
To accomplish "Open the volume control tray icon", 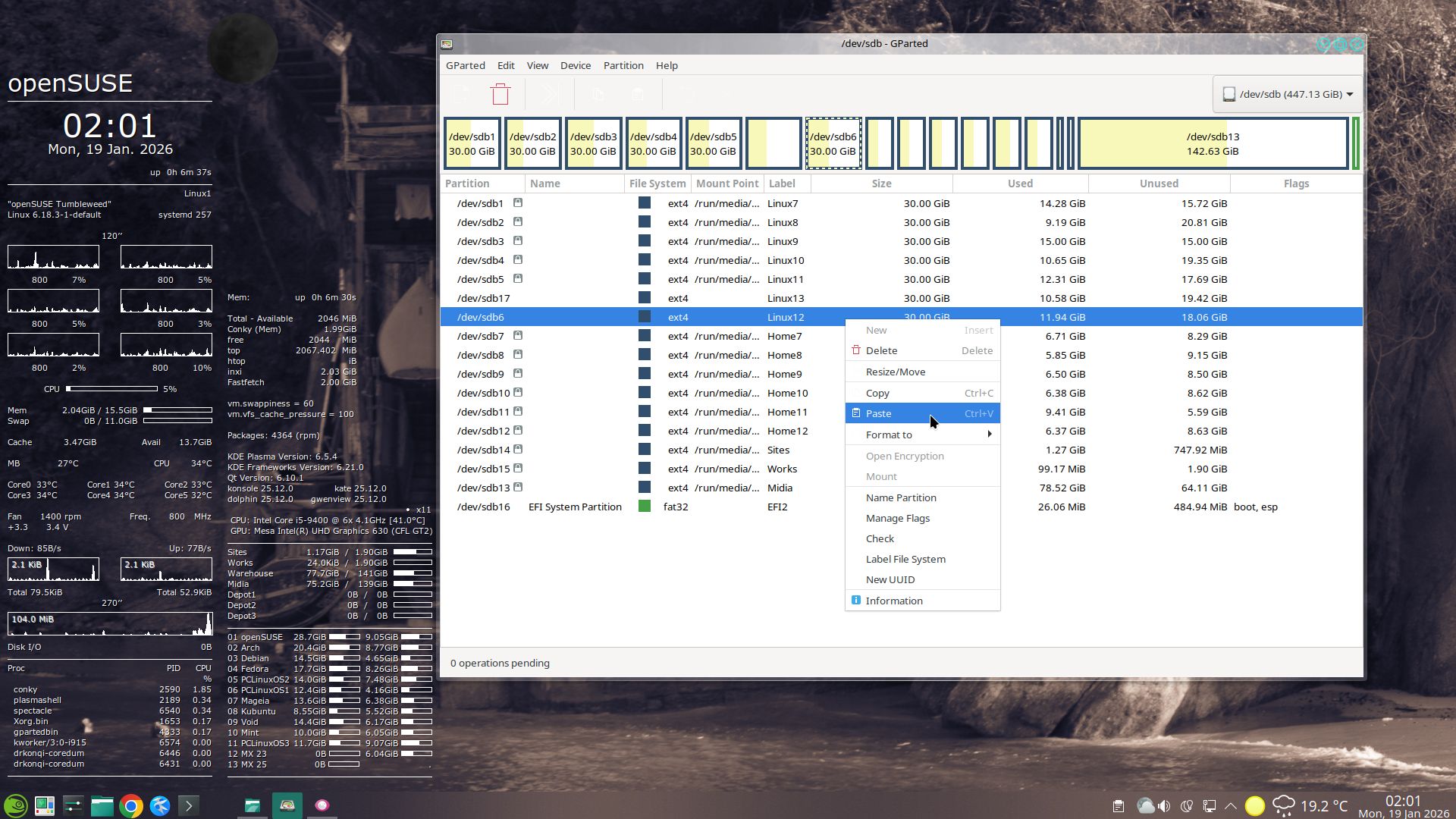I will point(1164,805).
